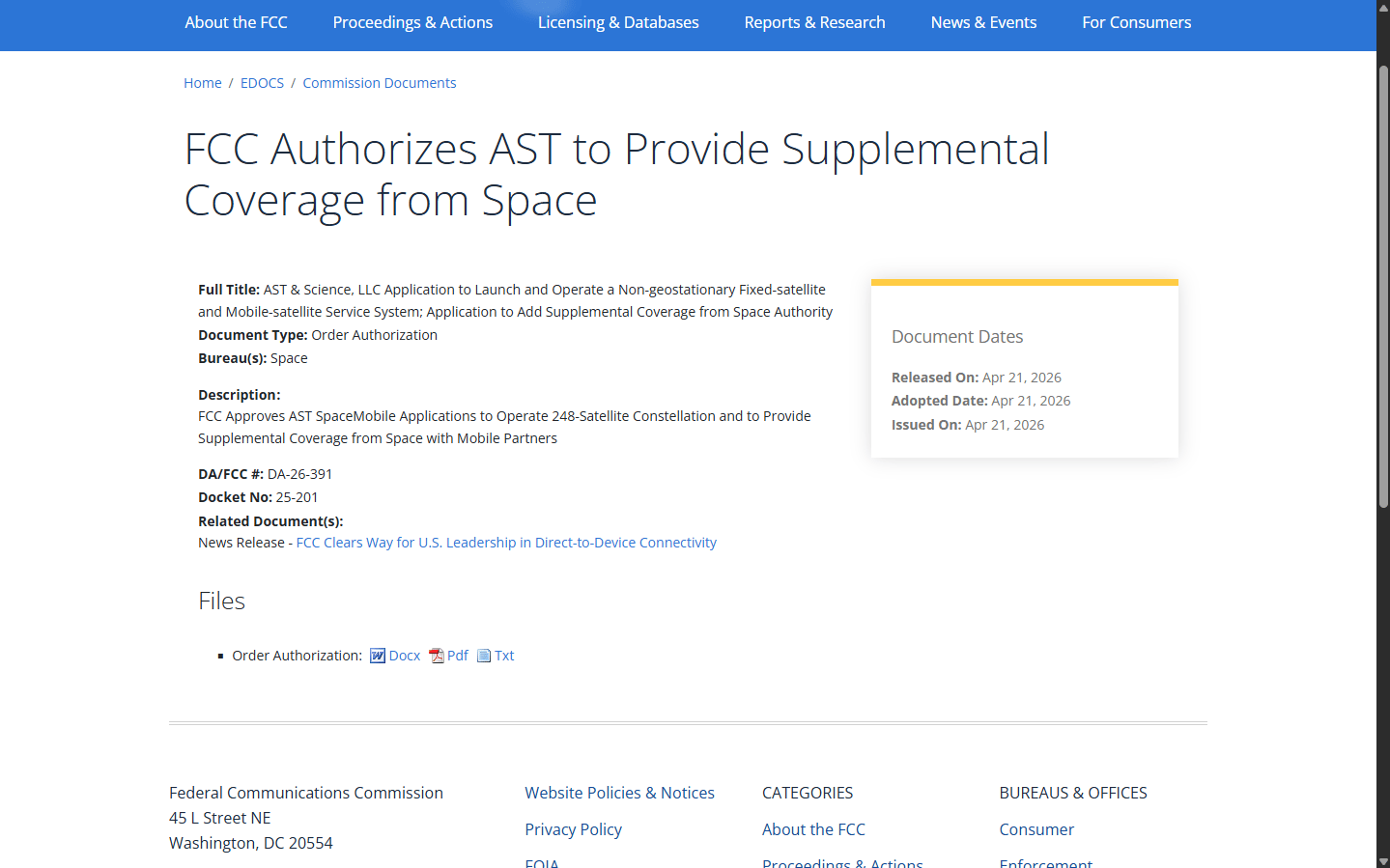Open the Consumer bureau link
Screen dimensions: 1390x868
coord(1036,829)
